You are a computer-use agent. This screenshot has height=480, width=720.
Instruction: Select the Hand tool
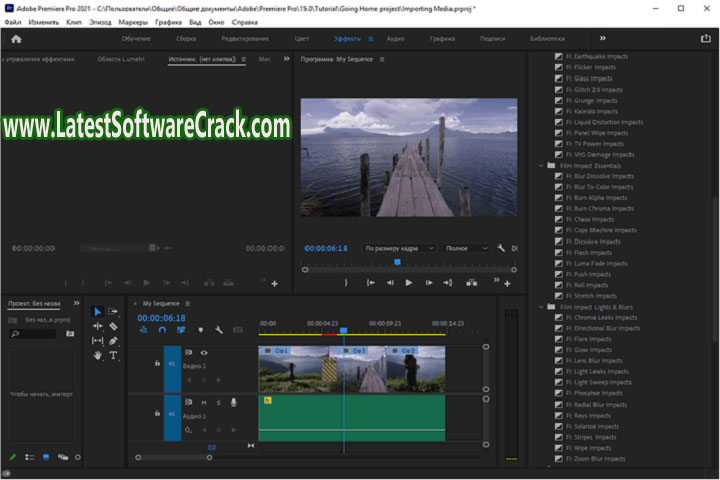tap(97, 355)
